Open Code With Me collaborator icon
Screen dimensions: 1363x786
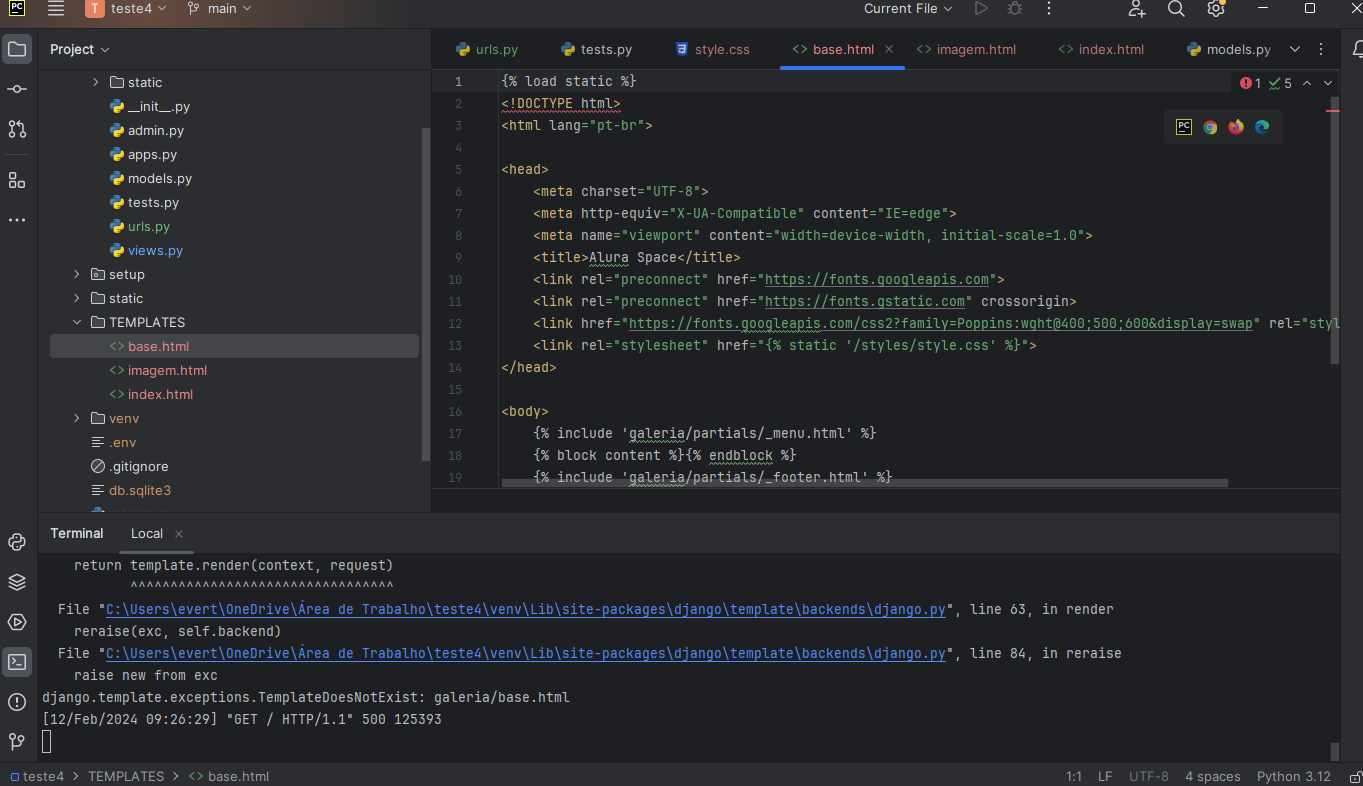tap(1137, 9)
